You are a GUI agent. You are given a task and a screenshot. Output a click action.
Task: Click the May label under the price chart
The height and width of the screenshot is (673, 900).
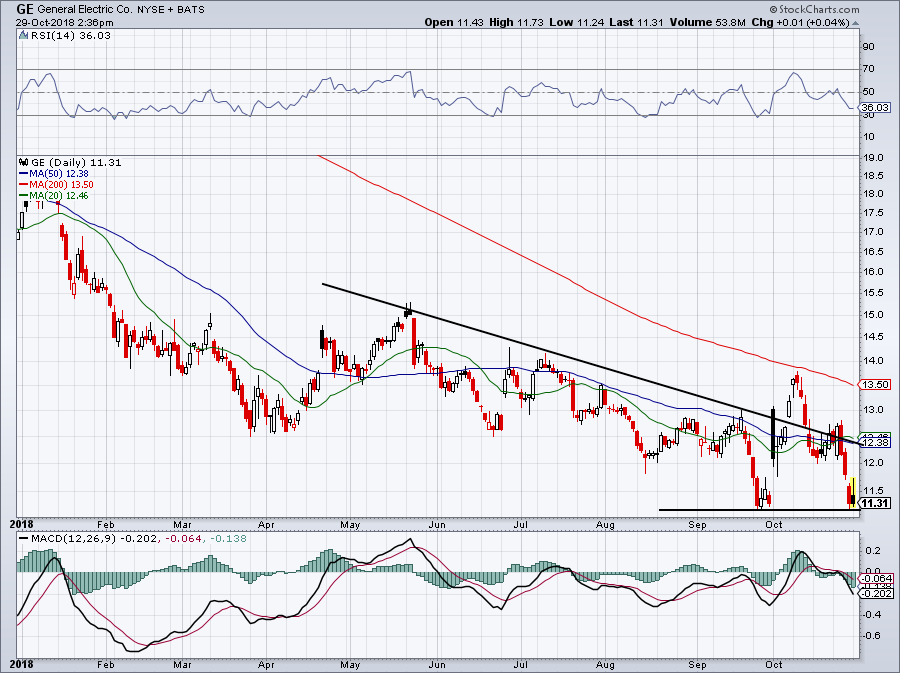click(350, 524)
